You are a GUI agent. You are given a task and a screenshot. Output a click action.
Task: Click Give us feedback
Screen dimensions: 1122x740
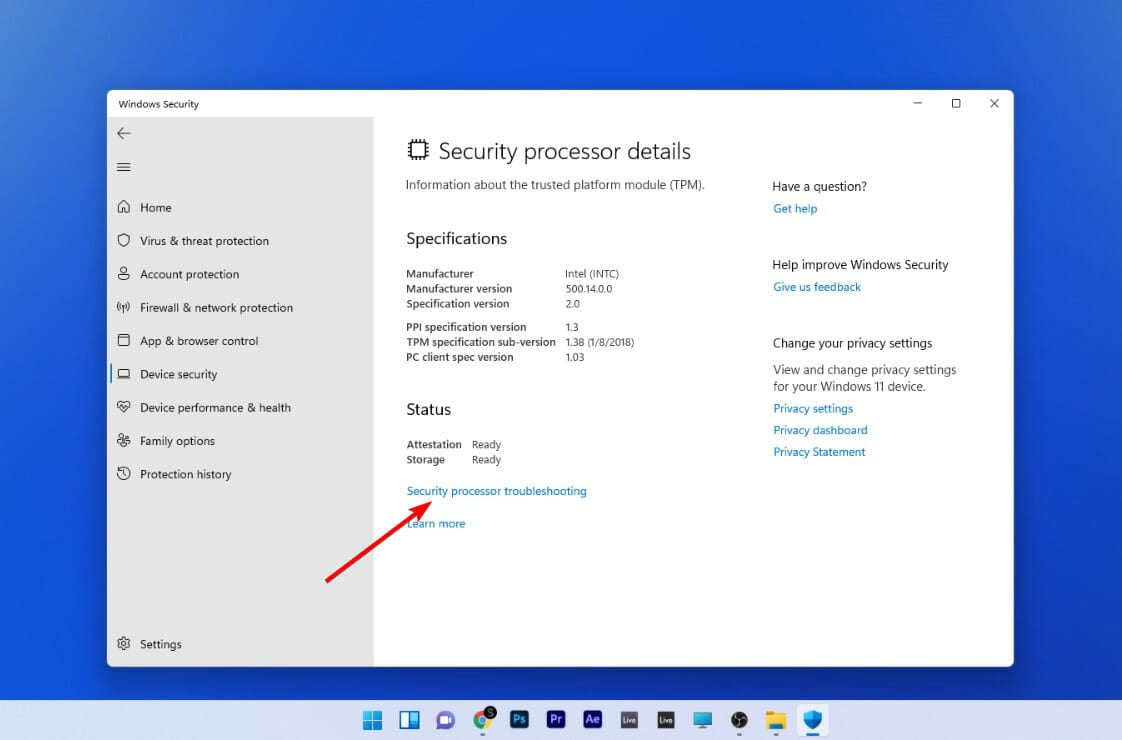[x=817, y=286]
